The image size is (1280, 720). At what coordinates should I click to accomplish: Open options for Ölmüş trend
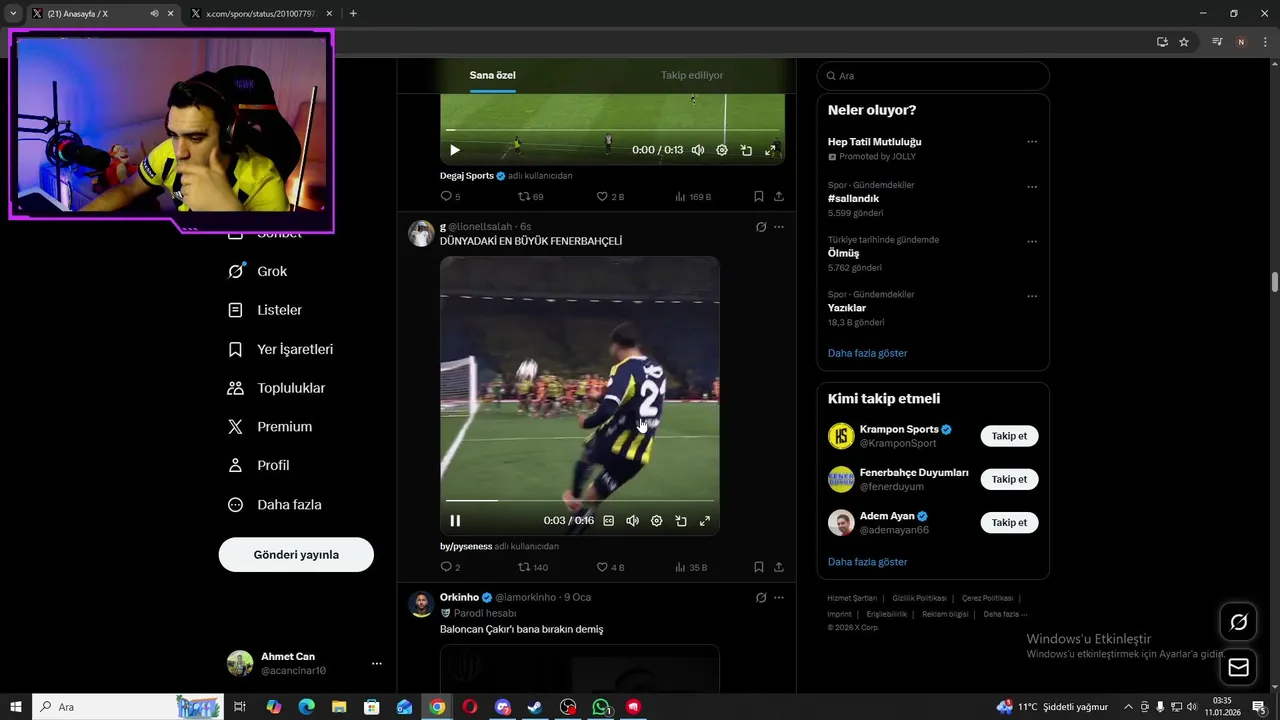click(1032, 242)
